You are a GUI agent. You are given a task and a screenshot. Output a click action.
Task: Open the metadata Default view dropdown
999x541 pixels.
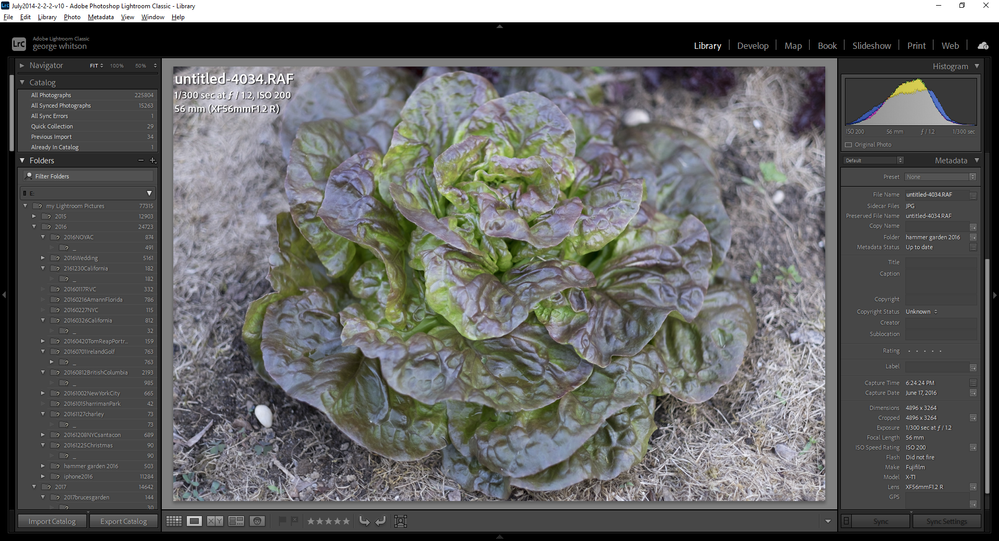(x=873, y=161)
